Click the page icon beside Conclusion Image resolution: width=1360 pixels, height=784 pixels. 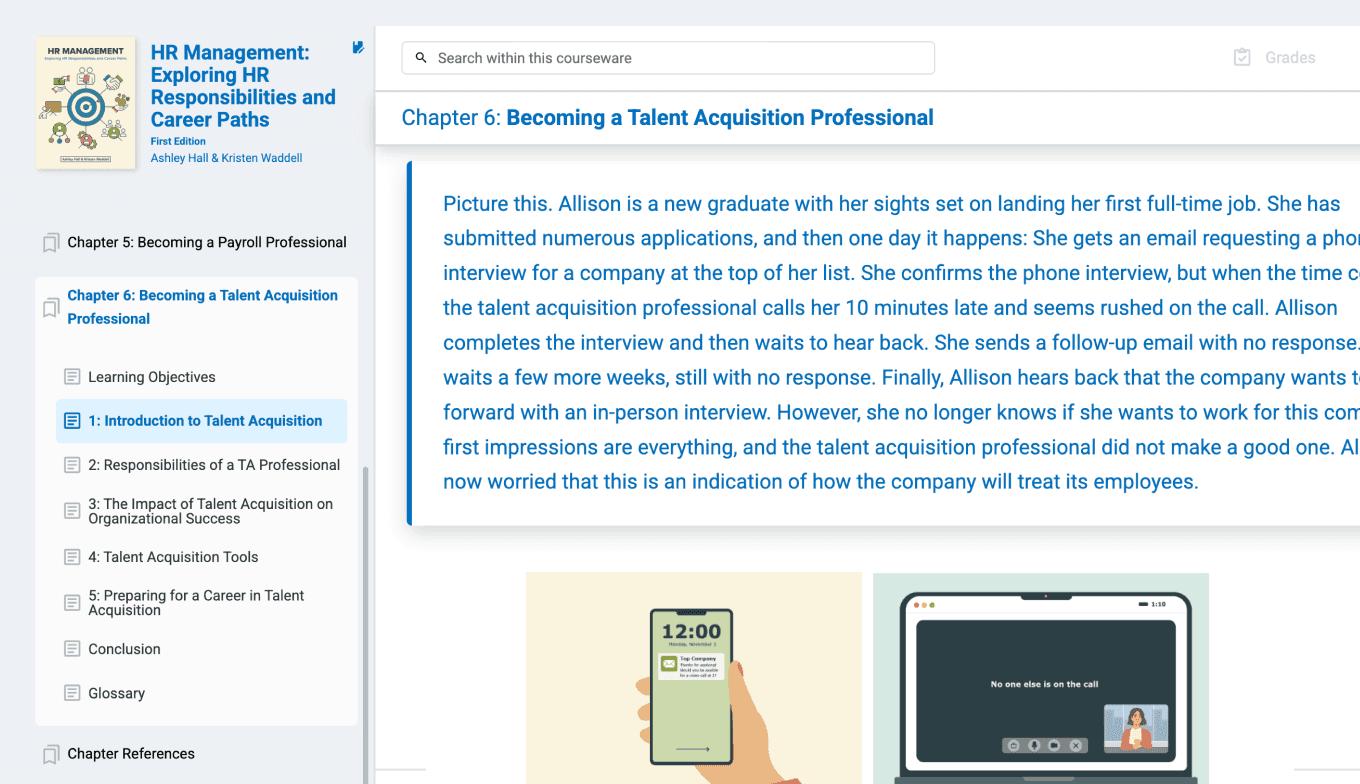coord(72,649)
